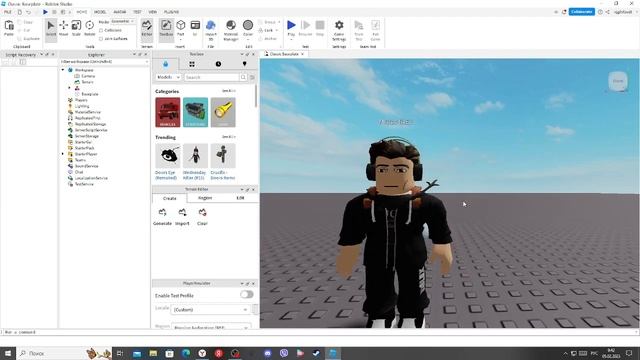Click See All next to Trending
The height and width of the screenshot is (360, 640).
(x=229, y=137)
